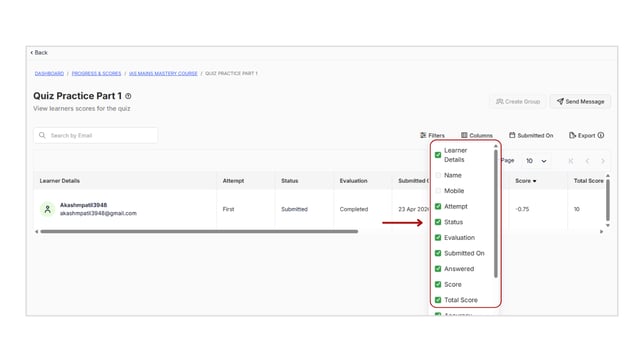Uncheck the Score column checkbox

[x=438, y=284]
